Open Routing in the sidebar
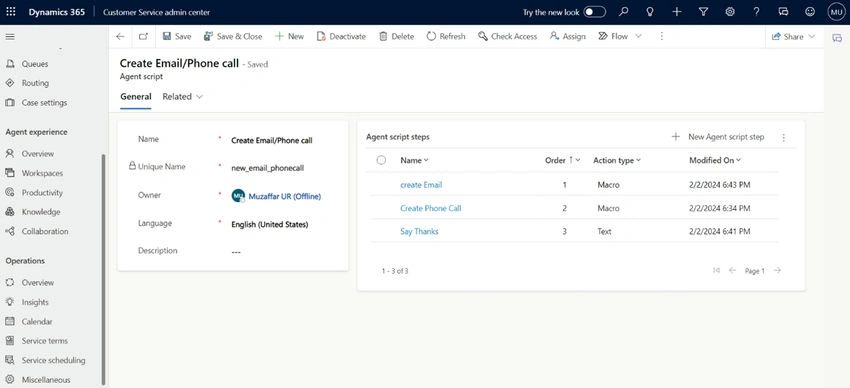Image resolution: width=850 pixels, height=388 pixels. pos(35,83)
